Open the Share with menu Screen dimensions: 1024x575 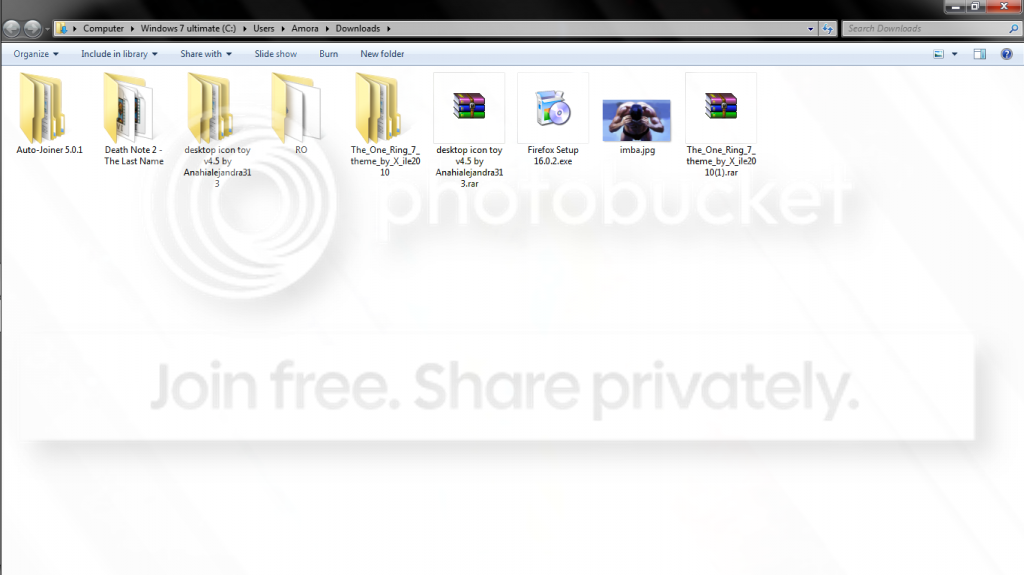click(x=206, y=54)
